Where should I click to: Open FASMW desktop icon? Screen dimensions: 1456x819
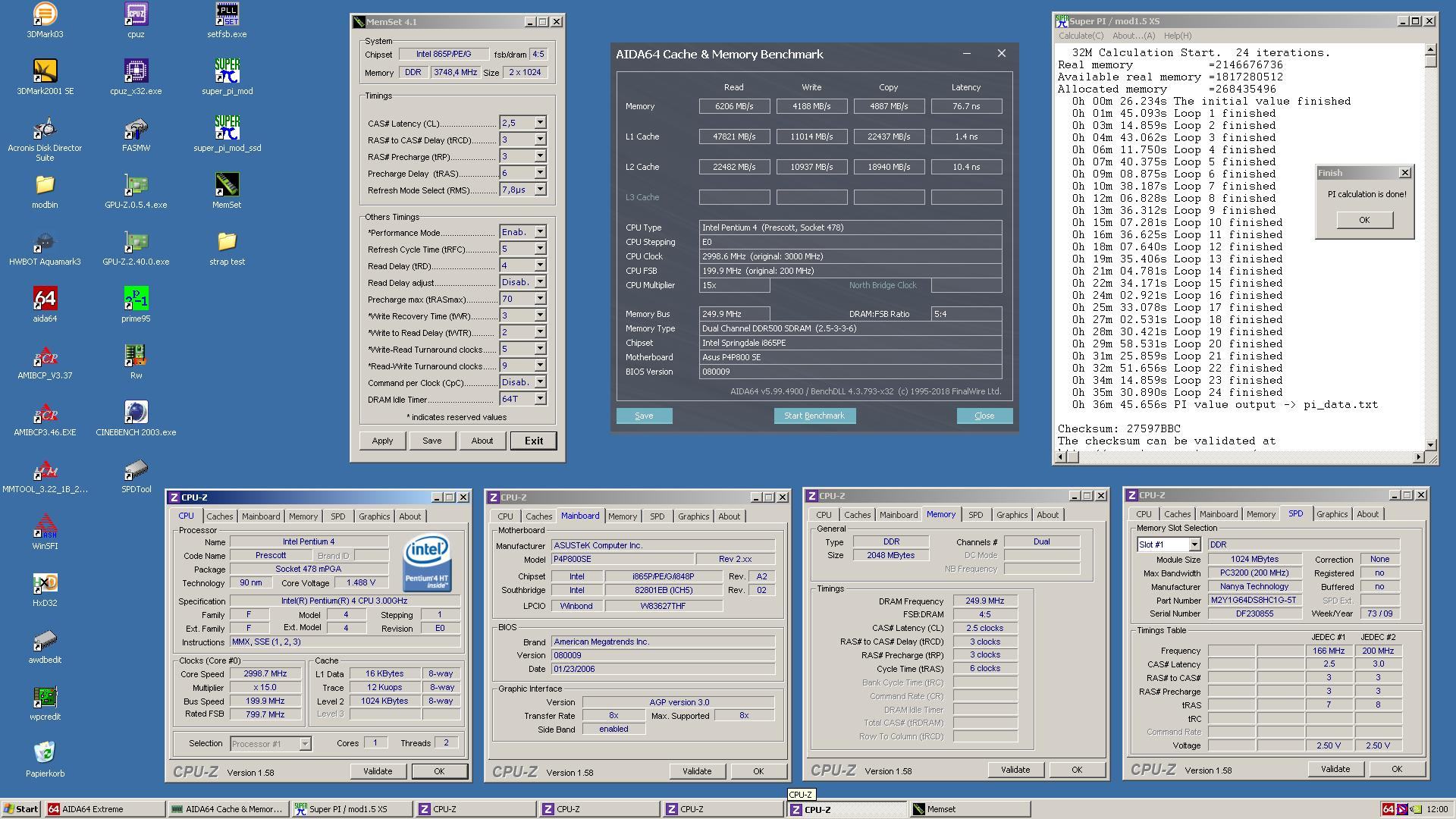click(136, 133)
